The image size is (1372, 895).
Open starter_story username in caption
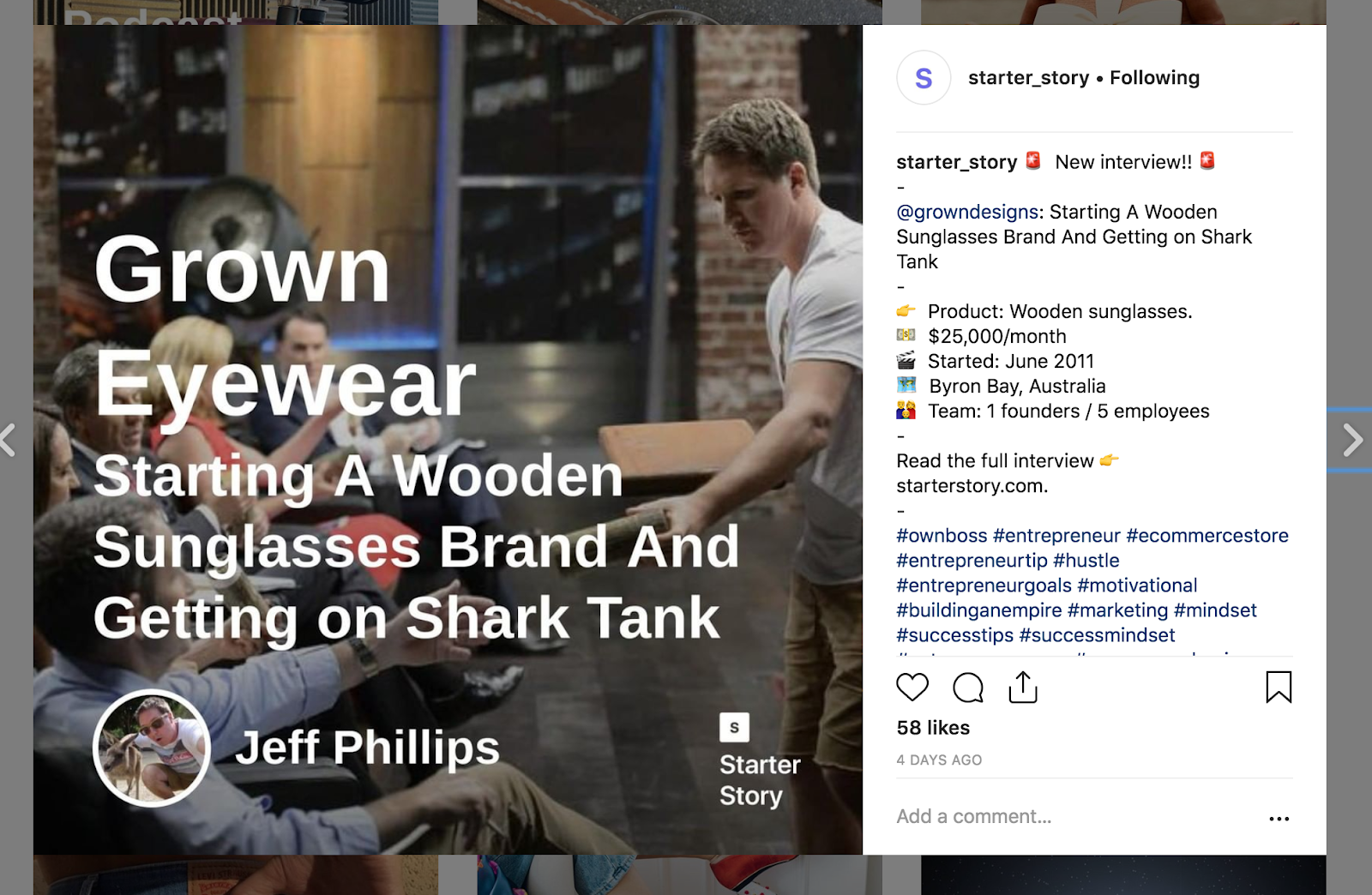956,162
